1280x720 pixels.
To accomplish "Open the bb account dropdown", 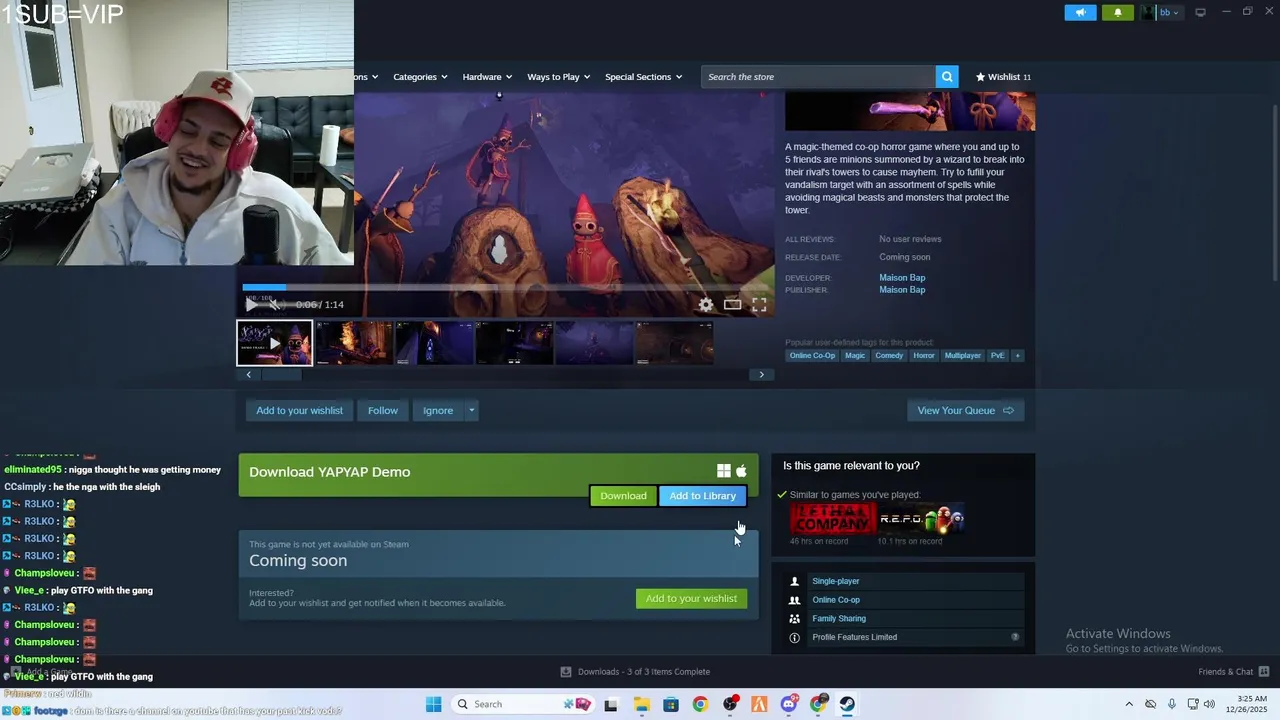I will (x=1162, y=13).
